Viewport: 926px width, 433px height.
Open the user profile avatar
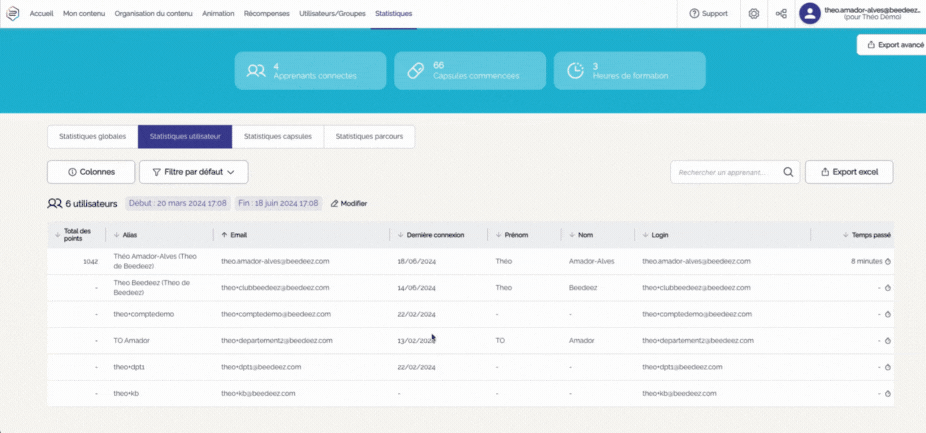click(809, 14)
